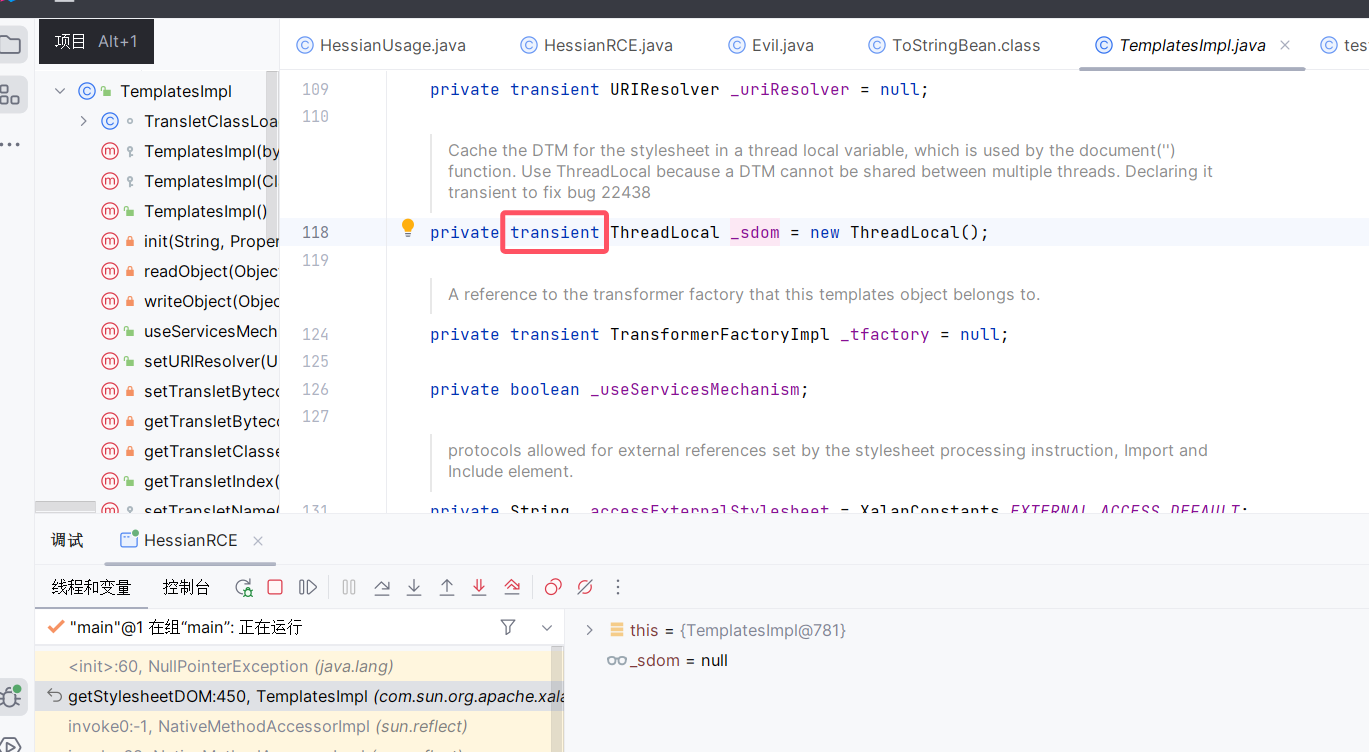Open the Project folder tool window icon
1369x752 pixels.
tap(11, 44)
